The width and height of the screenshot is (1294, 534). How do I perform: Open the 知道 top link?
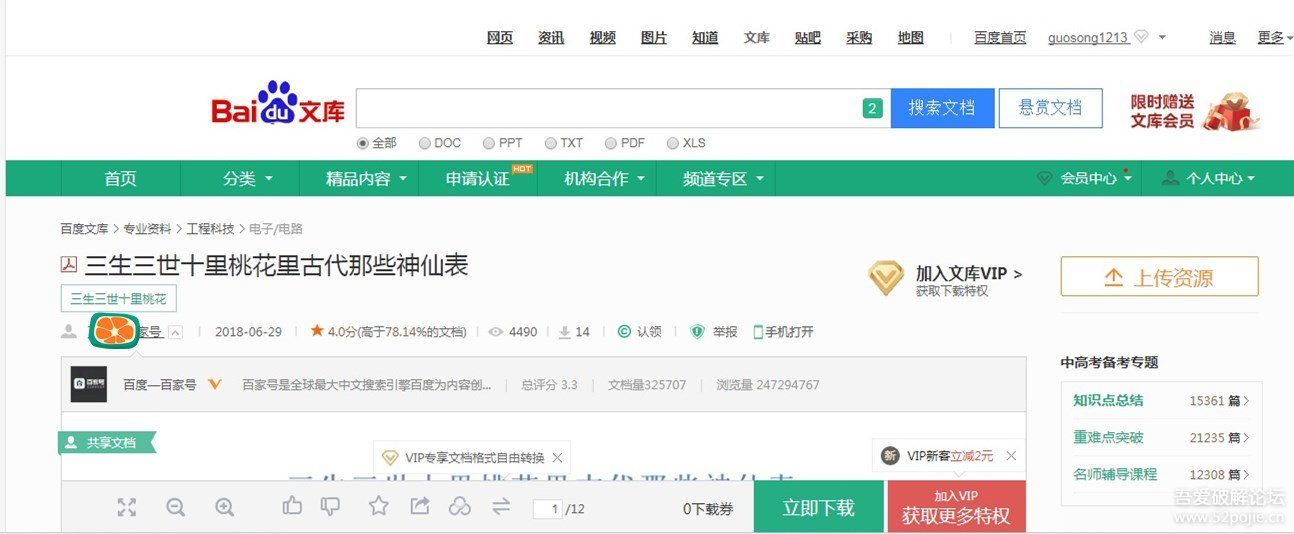(705, 38)
